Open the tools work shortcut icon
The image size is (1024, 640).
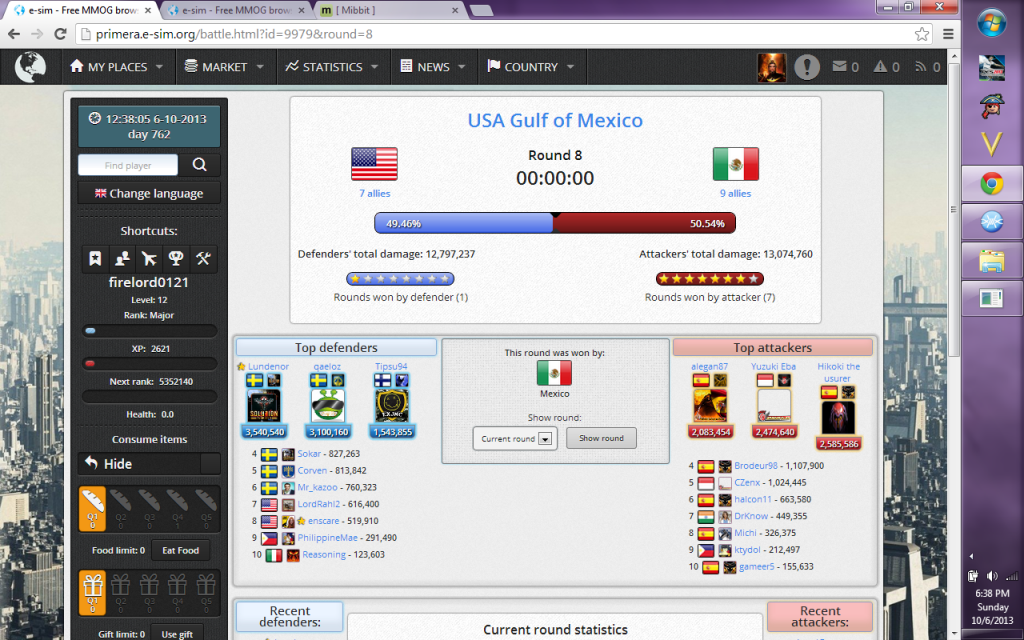pyautogui.click(x=203, y=259)
